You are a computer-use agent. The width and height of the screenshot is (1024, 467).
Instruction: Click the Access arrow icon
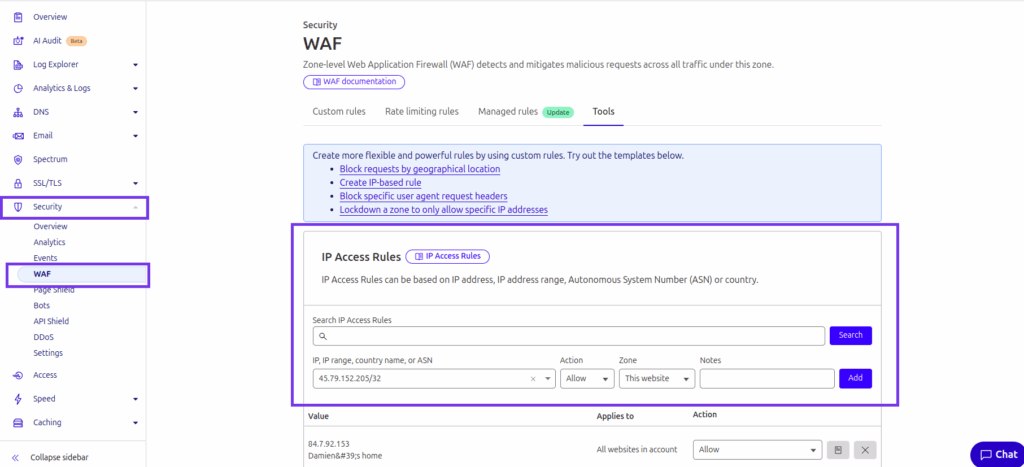[18, 375]
